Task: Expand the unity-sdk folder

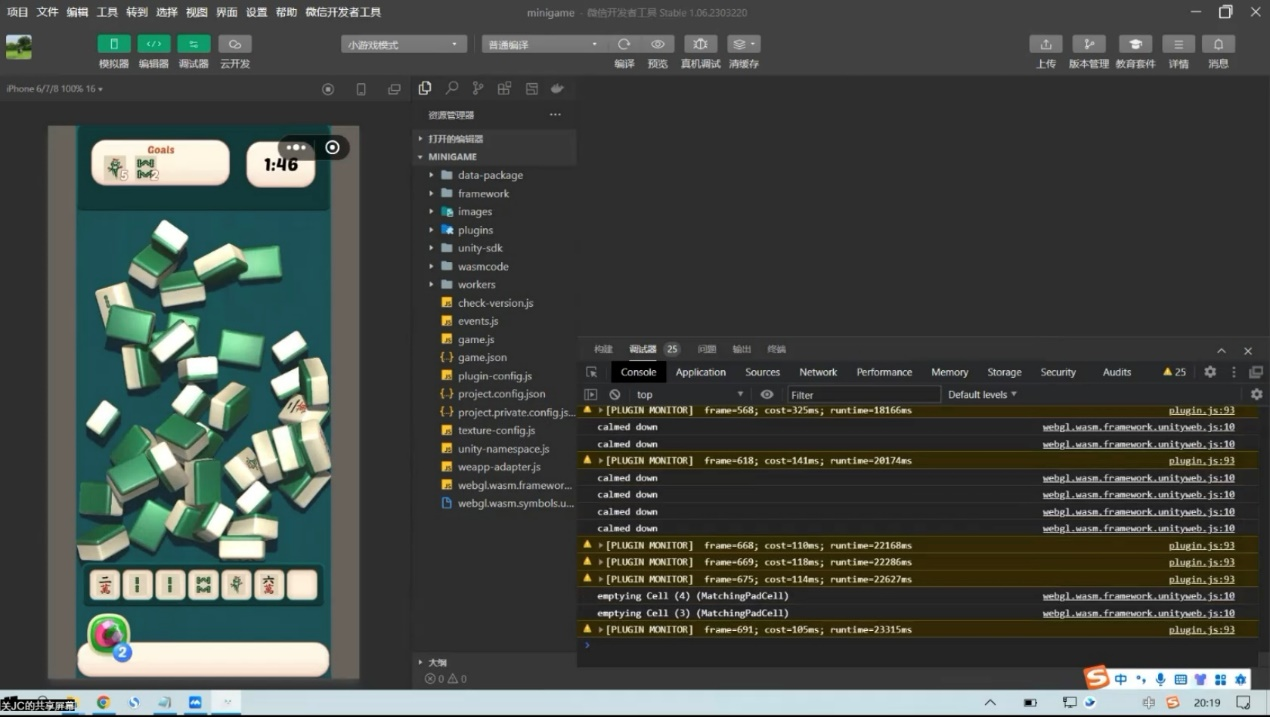Action: [480, 248]
